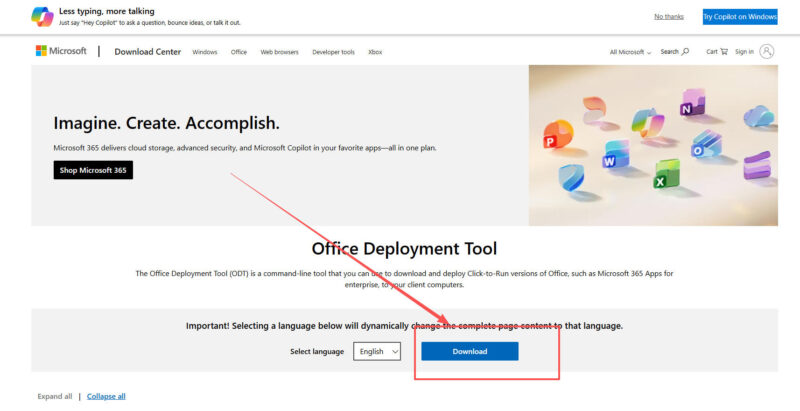800x411 pixels.
Task: Click the Shop Microsoft 365 button
Action: (93, 170)
